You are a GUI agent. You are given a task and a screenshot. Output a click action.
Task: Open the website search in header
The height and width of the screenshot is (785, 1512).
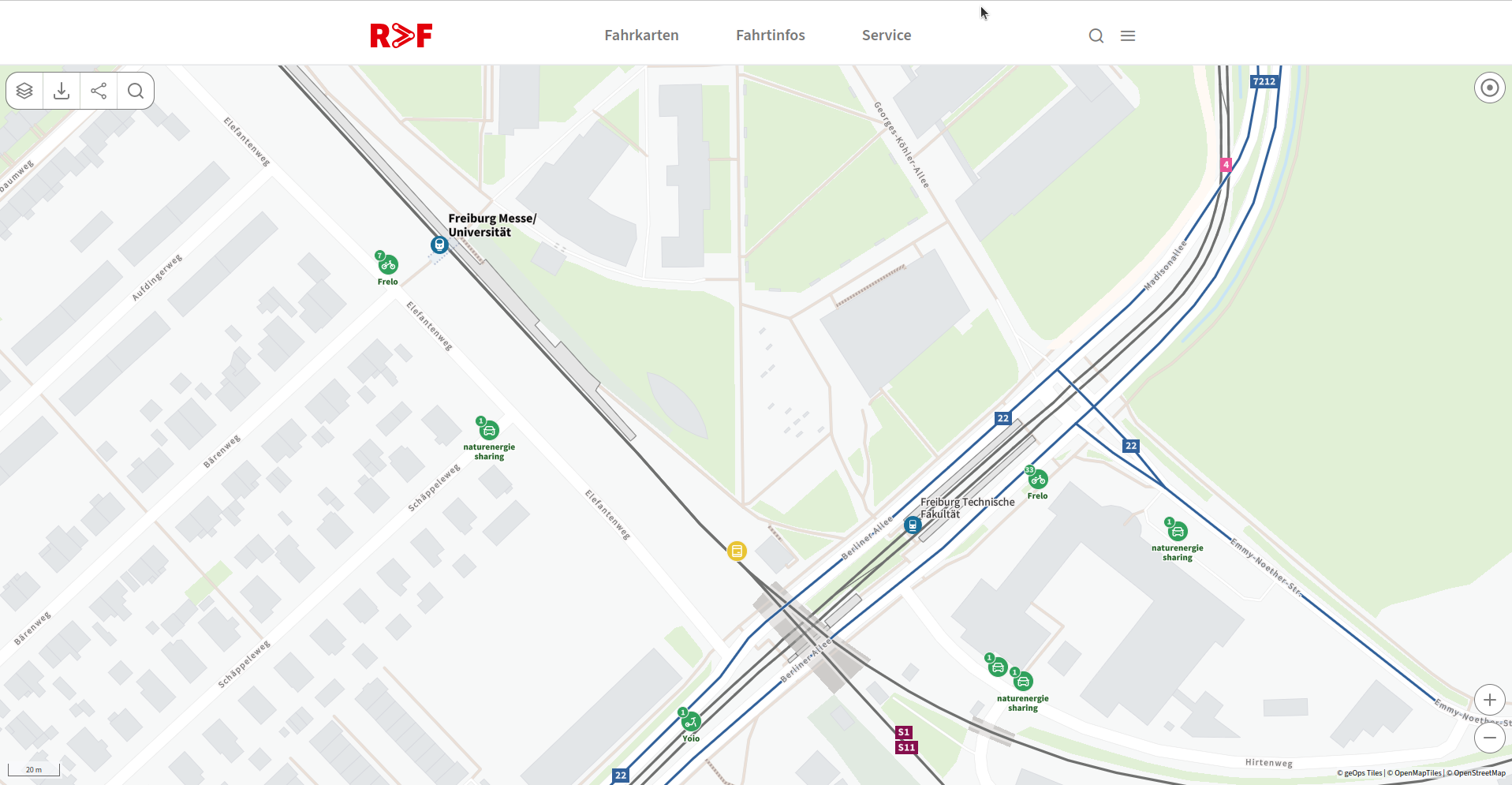[1096, 36]
